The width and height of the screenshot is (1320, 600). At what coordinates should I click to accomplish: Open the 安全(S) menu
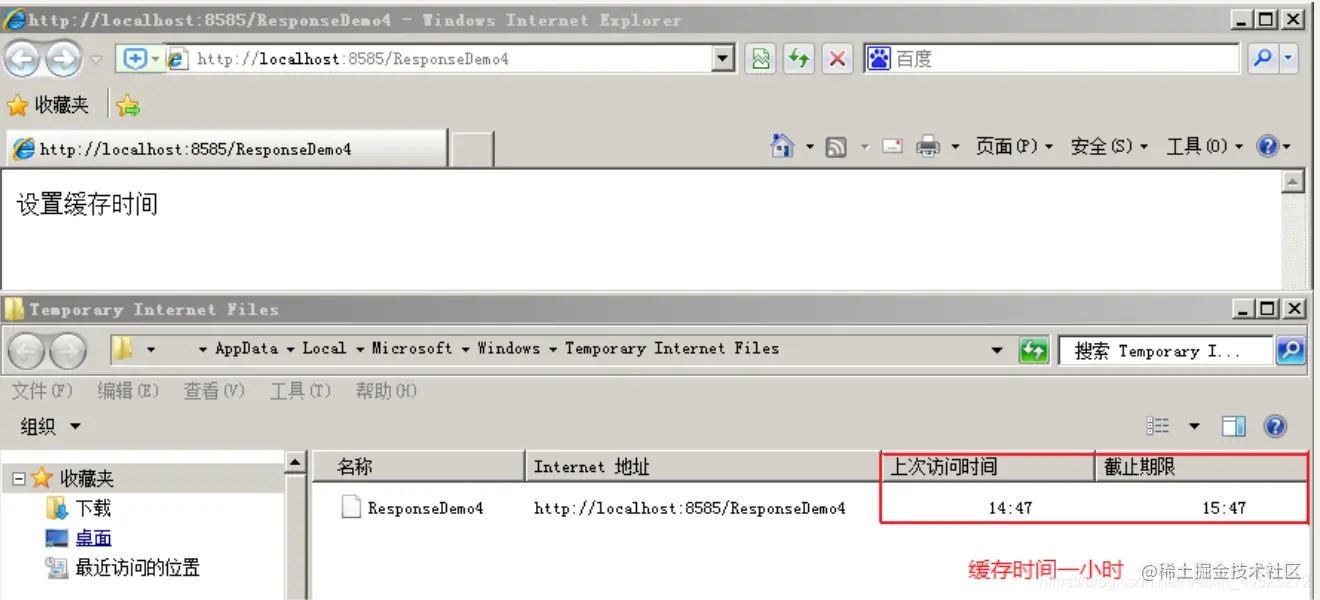click(x=1109, y=147)
